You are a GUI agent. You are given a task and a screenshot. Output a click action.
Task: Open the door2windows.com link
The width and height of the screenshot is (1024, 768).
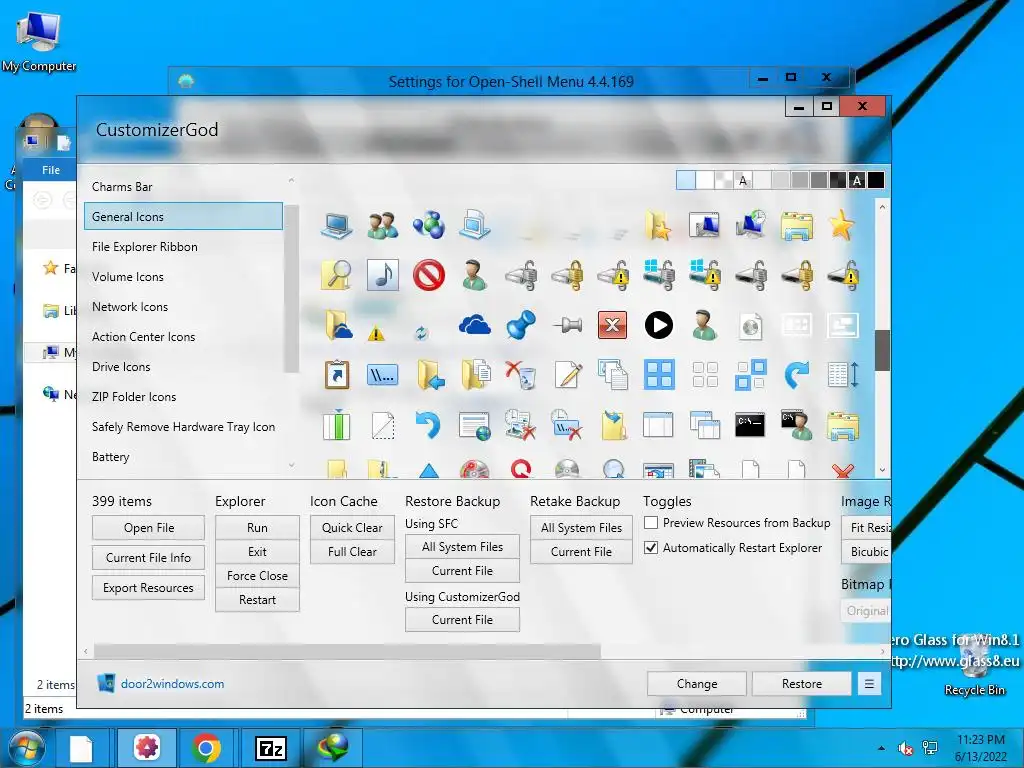172,684
